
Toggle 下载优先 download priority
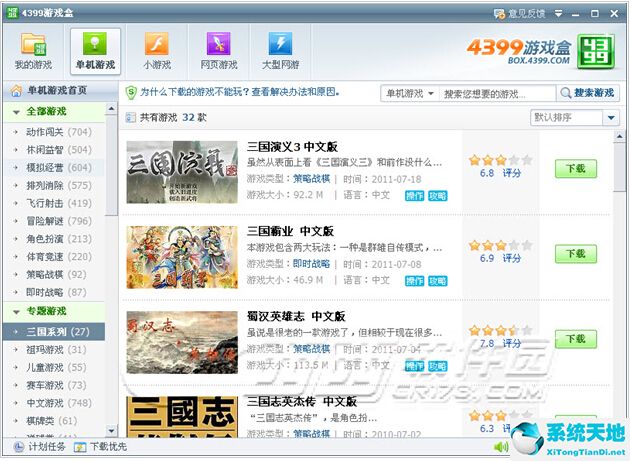click(x=100, y=447)
